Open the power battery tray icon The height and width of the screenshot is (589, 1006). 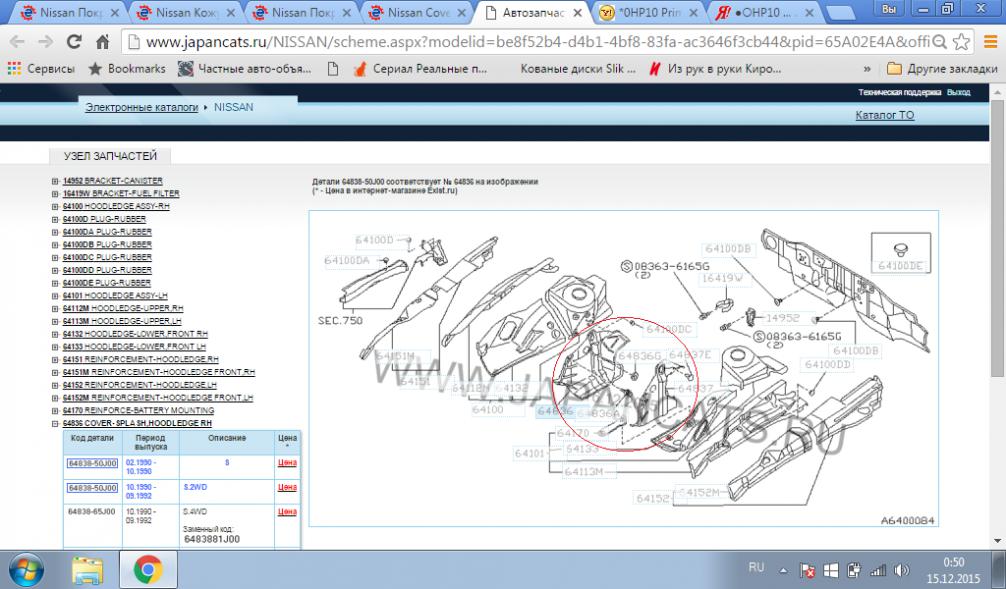(853, 570)
